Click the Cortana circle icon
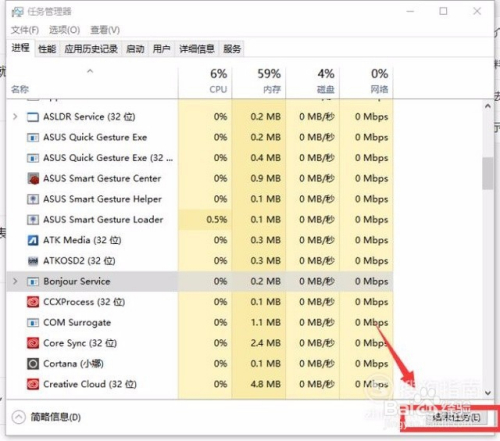The image size is (500, 441). point(33,364)
